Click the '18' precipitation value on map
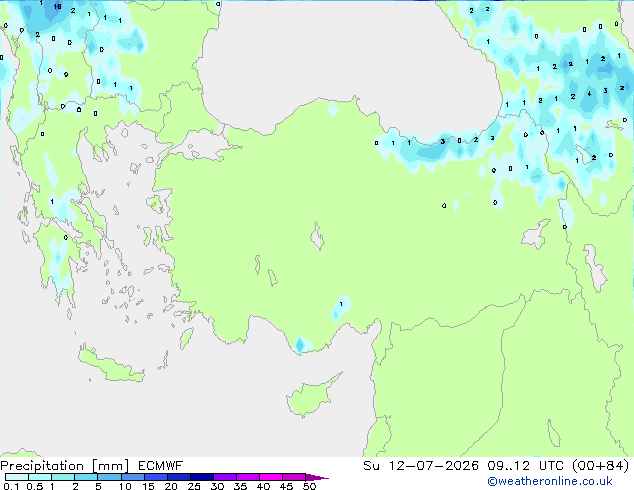 [x=57, y=6]
